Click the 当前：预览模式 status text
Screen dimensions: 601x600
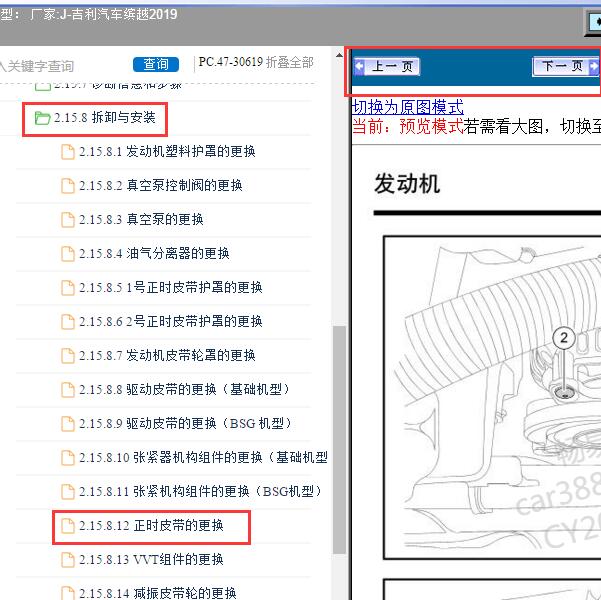coord(407,126)
